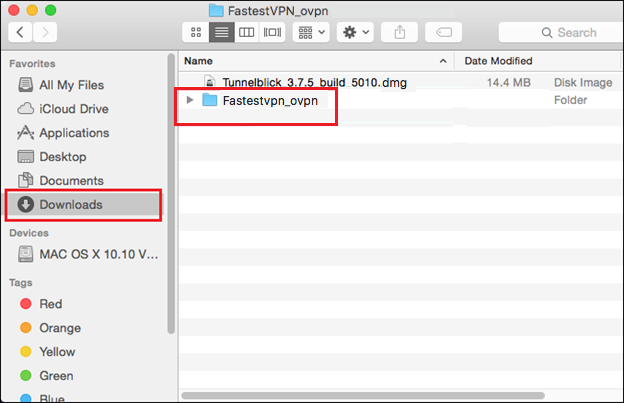The height and width of the screenshot is (403, 624).
Task: Click the Fastestvpn_ovpn folder icon
Action: 210,100
